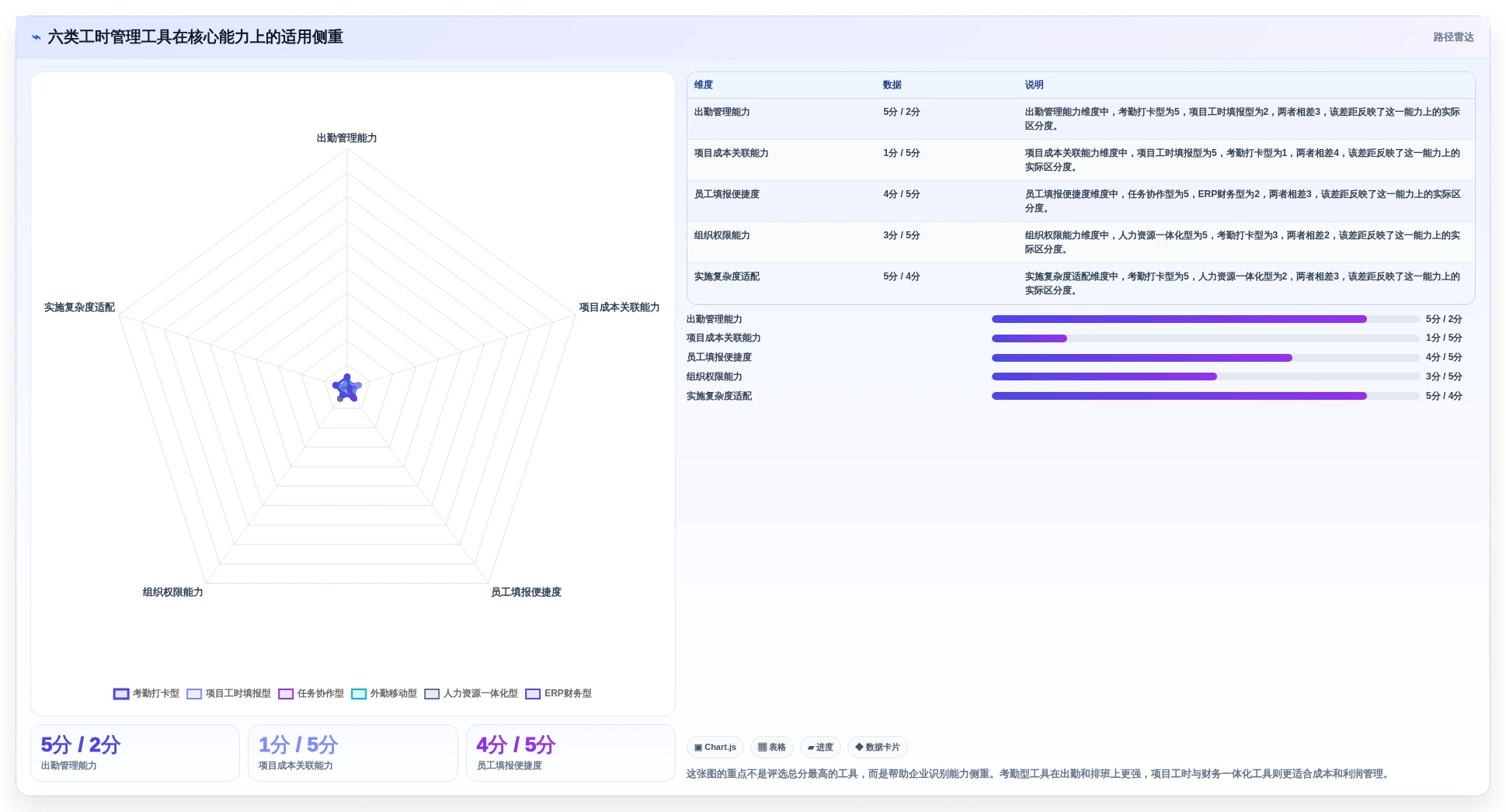Toggle the 任务协作型 legend swatch

[x=286, y=694]
